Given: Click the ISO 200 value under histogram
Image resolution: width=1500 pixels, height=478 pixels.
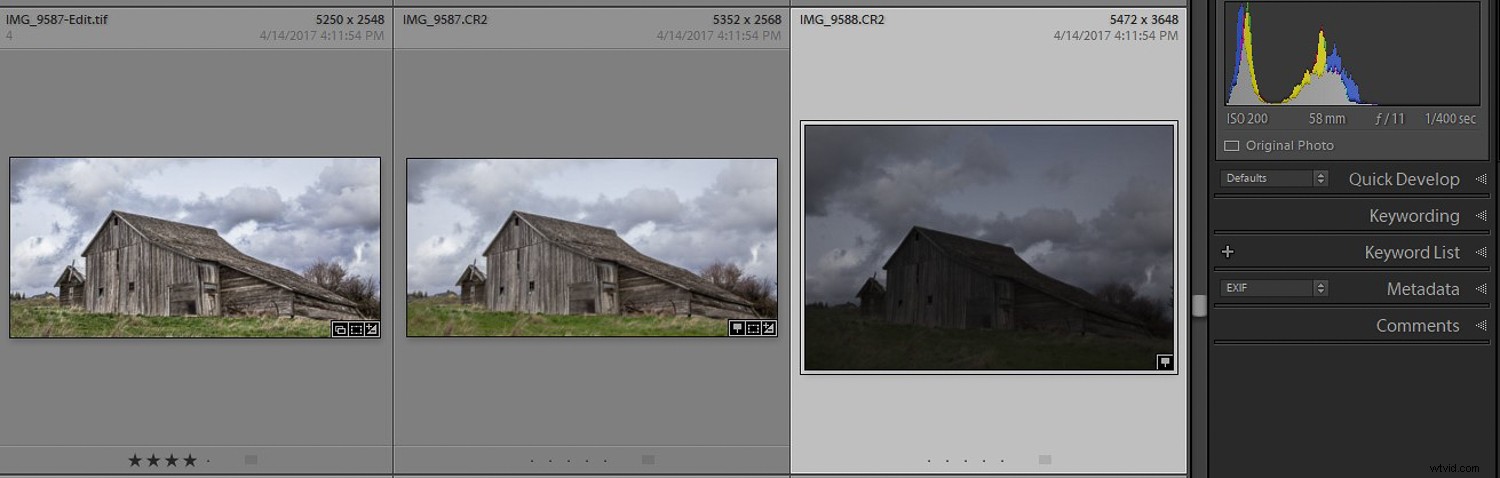Looking at the screenshot, I should coord(1248,118).
